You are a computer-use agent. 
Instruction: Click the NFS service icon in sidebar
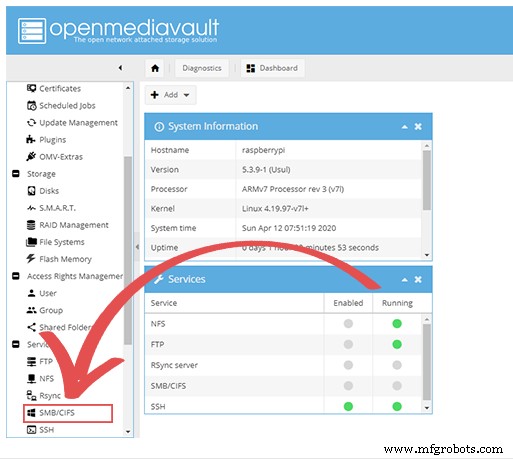pyautogui.click(x=31, y=378)
